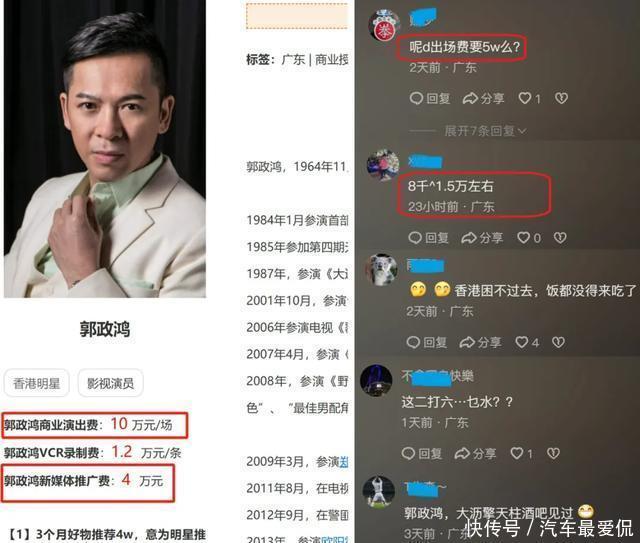This screenshot has height=543, width=640.
Task: Select the 香港明星 tag
Action: 37,383
